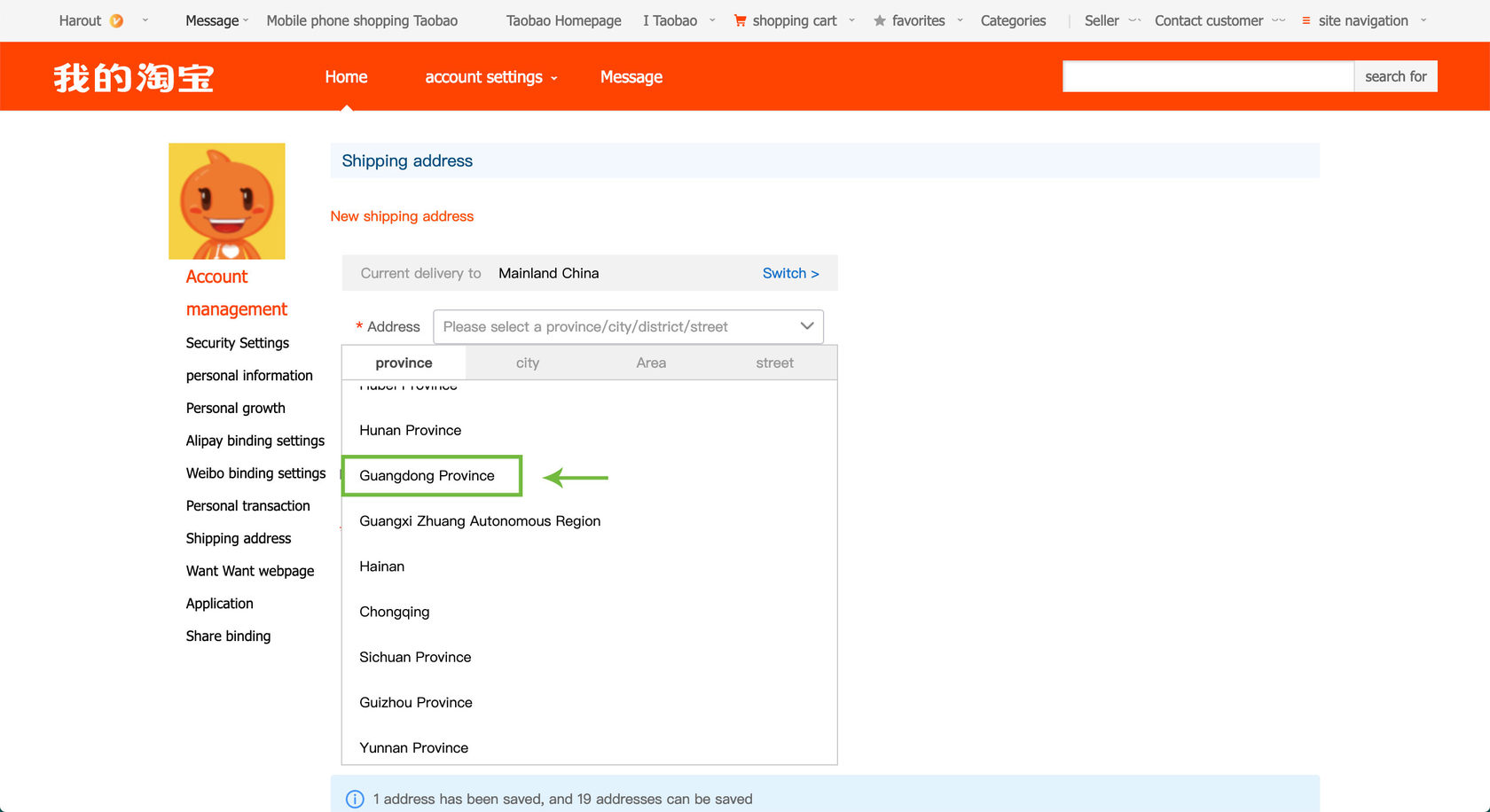Open the address province/city selector dropdown

pos(628,326)
